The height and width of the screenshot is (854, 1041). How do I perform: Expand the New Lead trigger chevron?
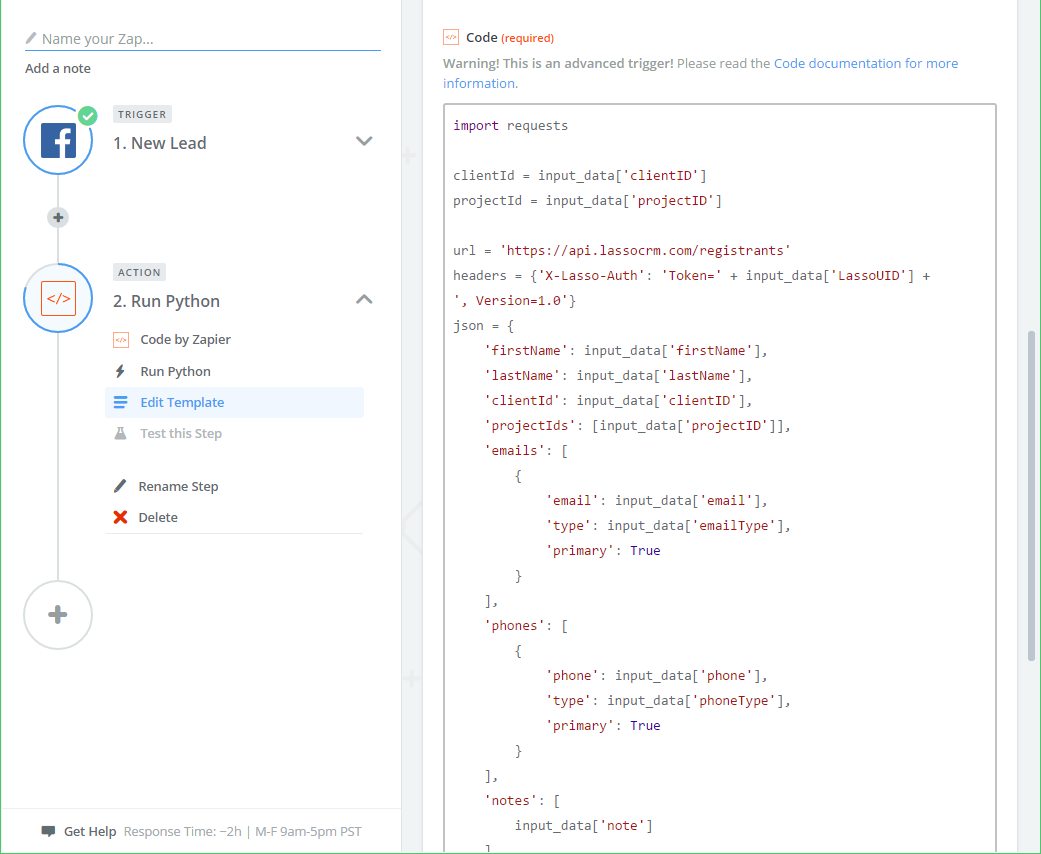pos(364,141)
